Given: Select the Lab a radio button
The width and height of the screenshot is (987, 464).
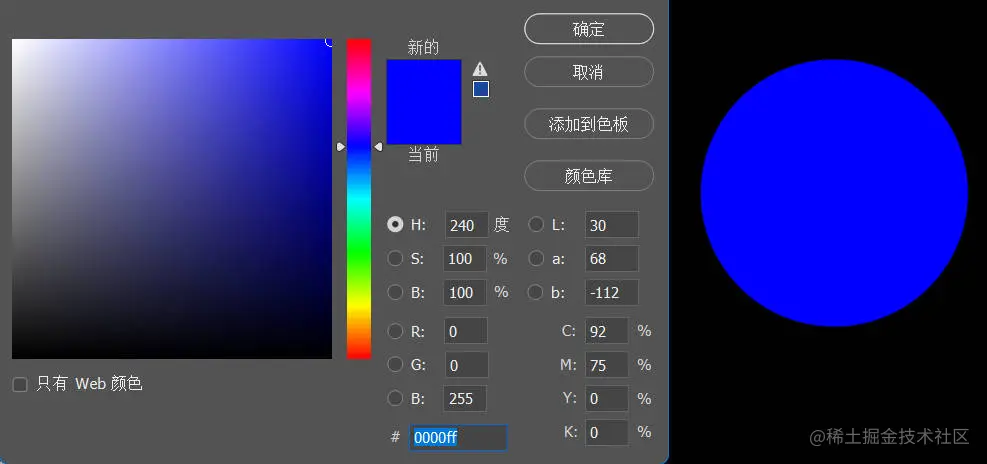Looking at the screenshot, I should [536, 259].
